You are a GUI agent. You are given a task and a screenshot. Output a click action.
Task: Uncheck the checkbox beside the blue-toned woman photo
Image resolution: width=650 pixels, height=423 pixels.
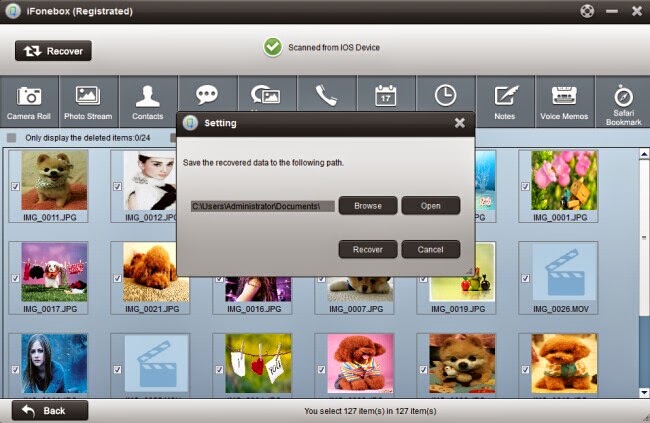coord(15,370)
